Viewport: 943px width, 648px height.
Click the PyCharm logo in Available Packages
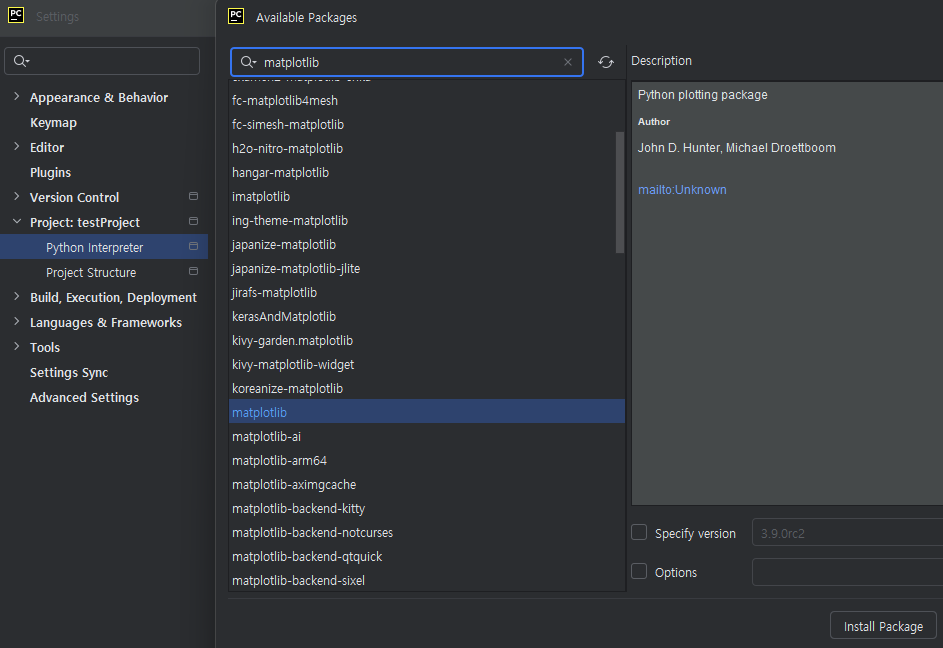tap(236, 16)
